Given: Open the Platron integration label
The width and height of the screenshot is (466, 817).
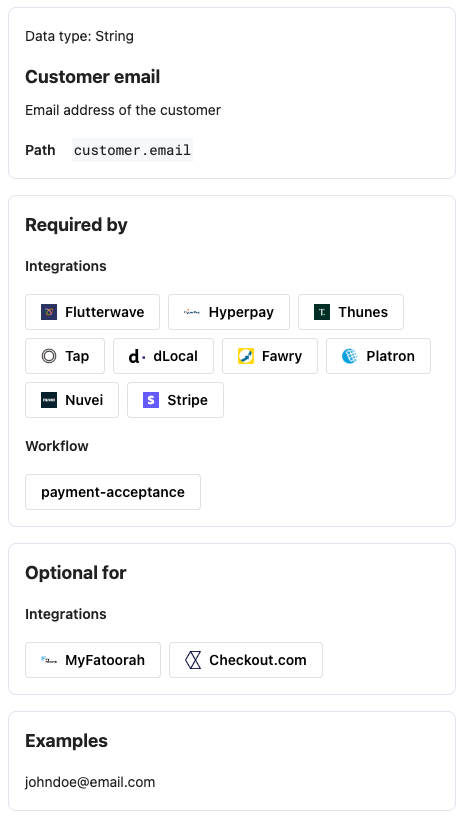Looking at the screenshot, I should click(x=390, y=356).
